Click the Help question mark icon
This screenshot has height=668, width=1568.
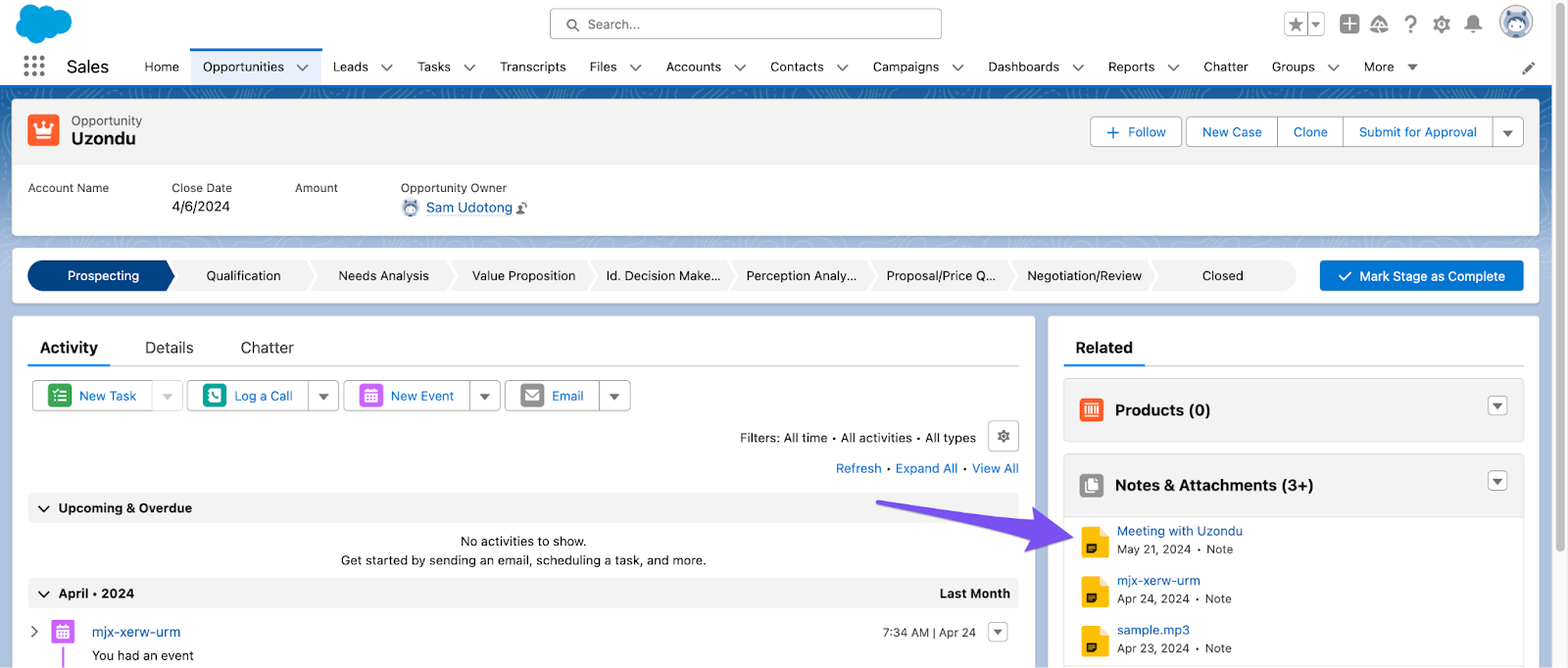coord(1410,24)
